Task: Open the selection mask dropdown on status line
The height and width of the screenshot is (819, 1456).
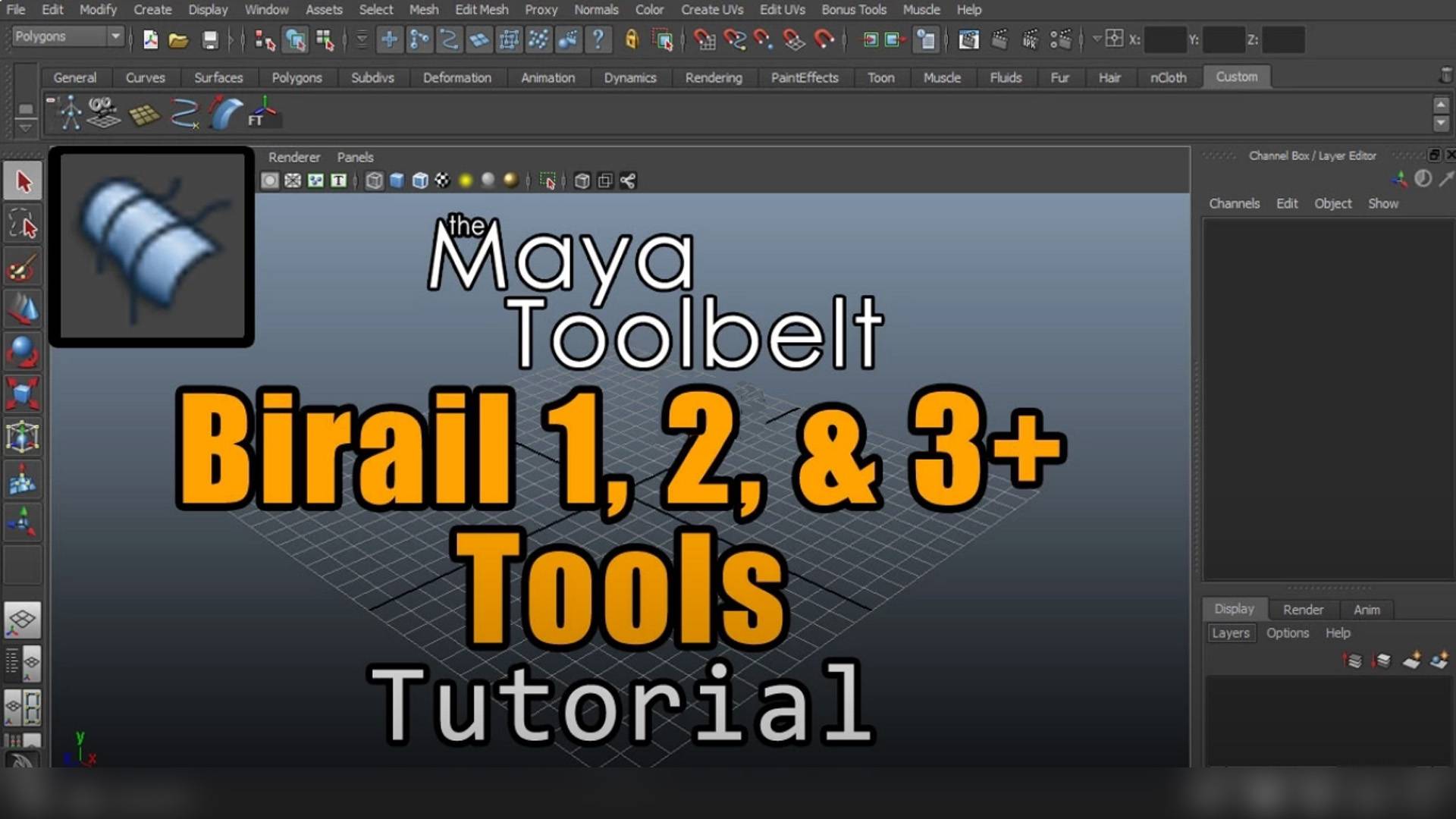Action: coord(362,39)
